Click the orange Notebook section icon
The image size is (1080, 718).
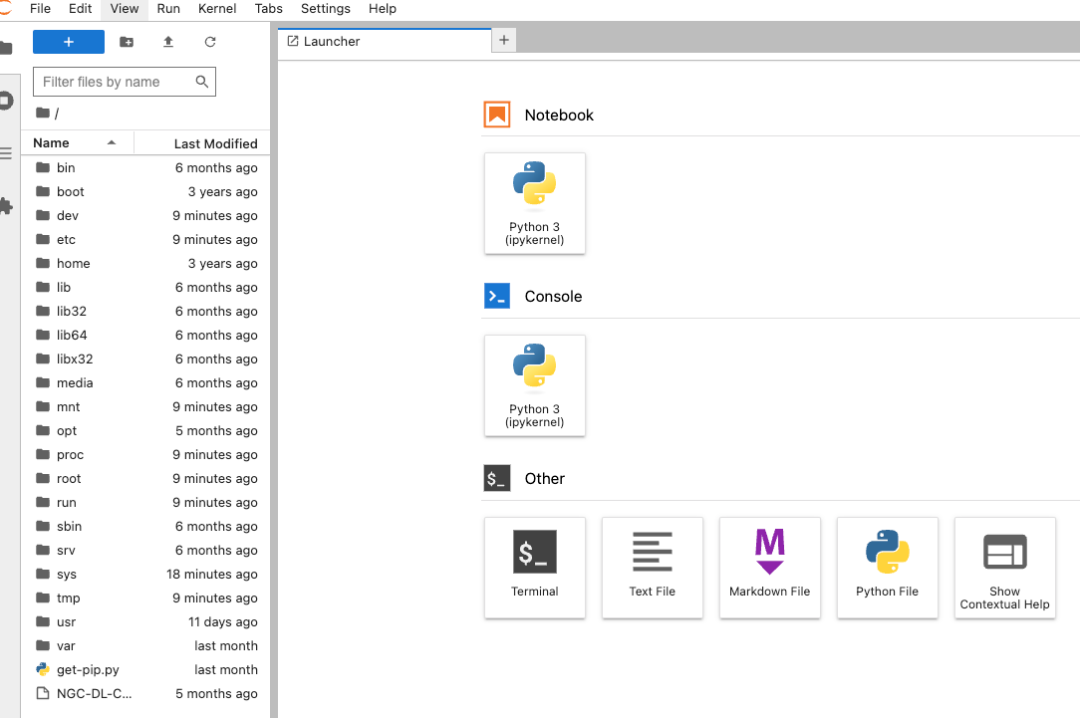coord(497,115)
